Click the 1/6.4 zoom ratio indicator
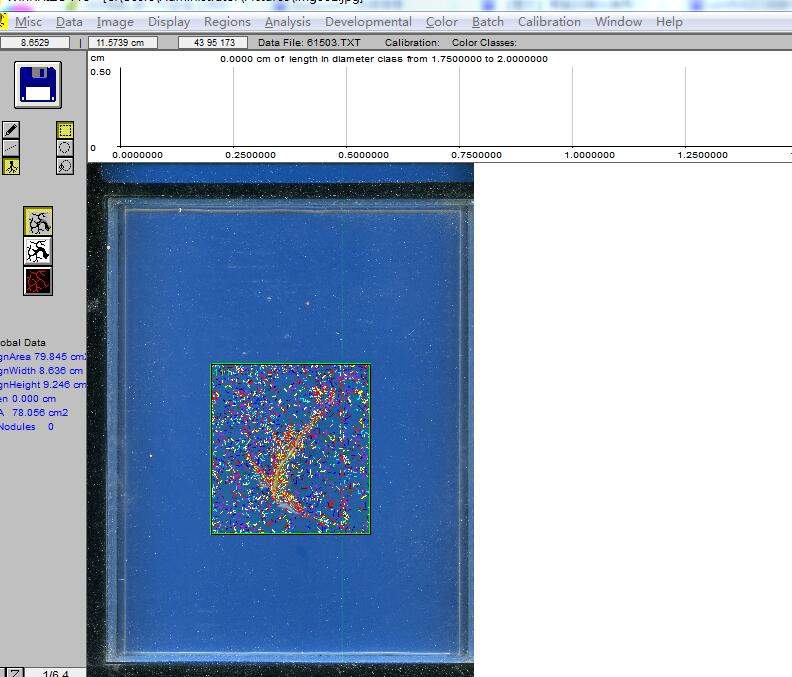Image resolution: width=792 pixels, height=677 pixels. click(56, 673)
